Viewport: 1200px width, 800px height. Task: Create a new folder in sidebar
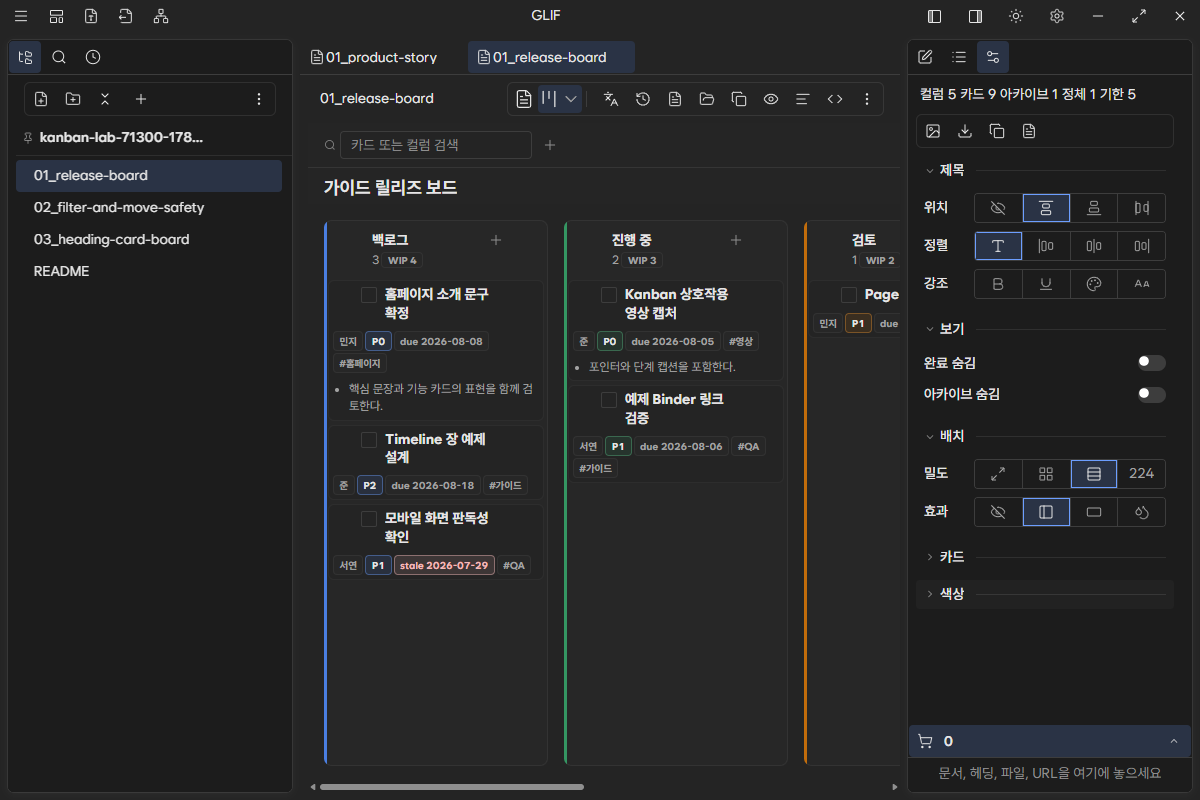tap(73, 99)
